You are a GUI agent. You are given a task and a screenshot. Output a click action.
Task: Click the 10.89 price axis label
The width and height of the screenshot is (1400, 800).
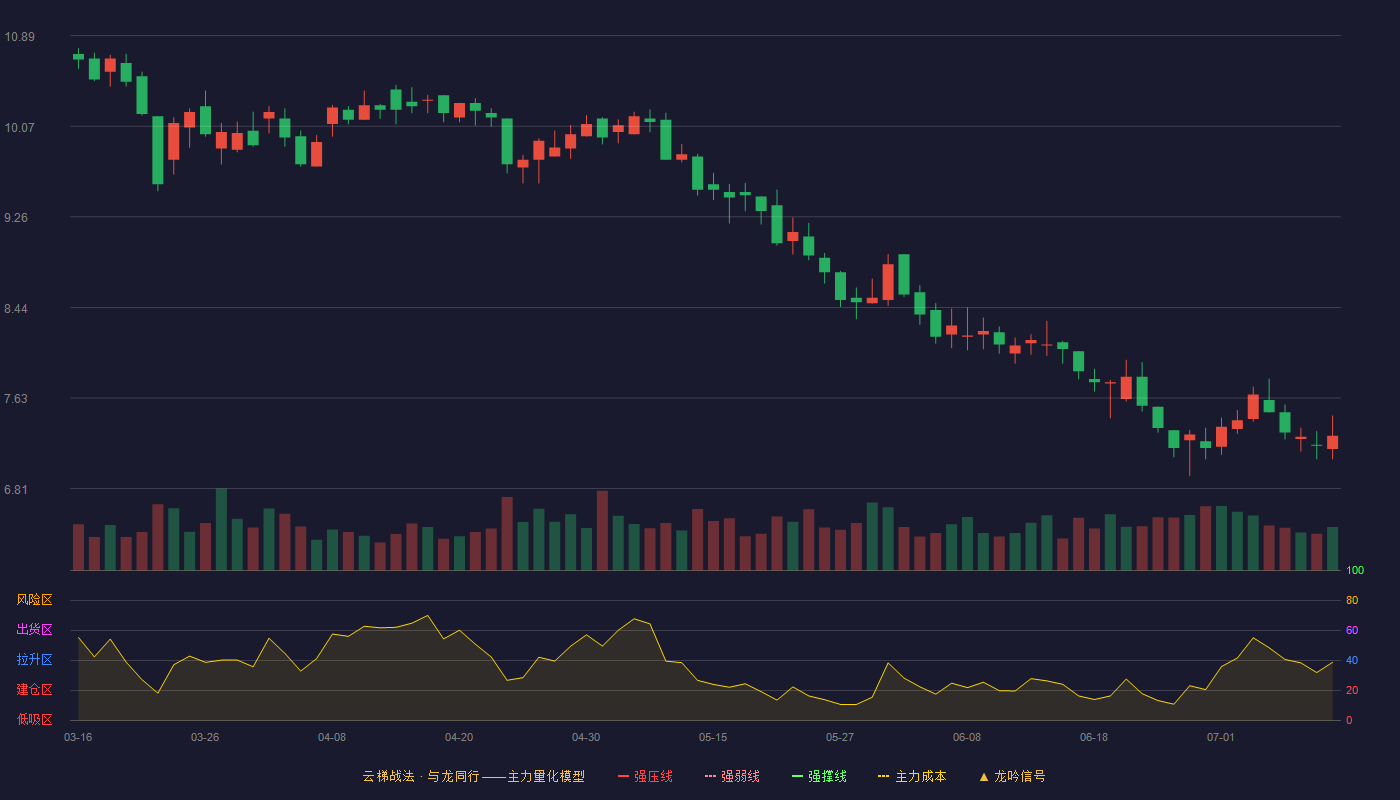tap(19, 37)
